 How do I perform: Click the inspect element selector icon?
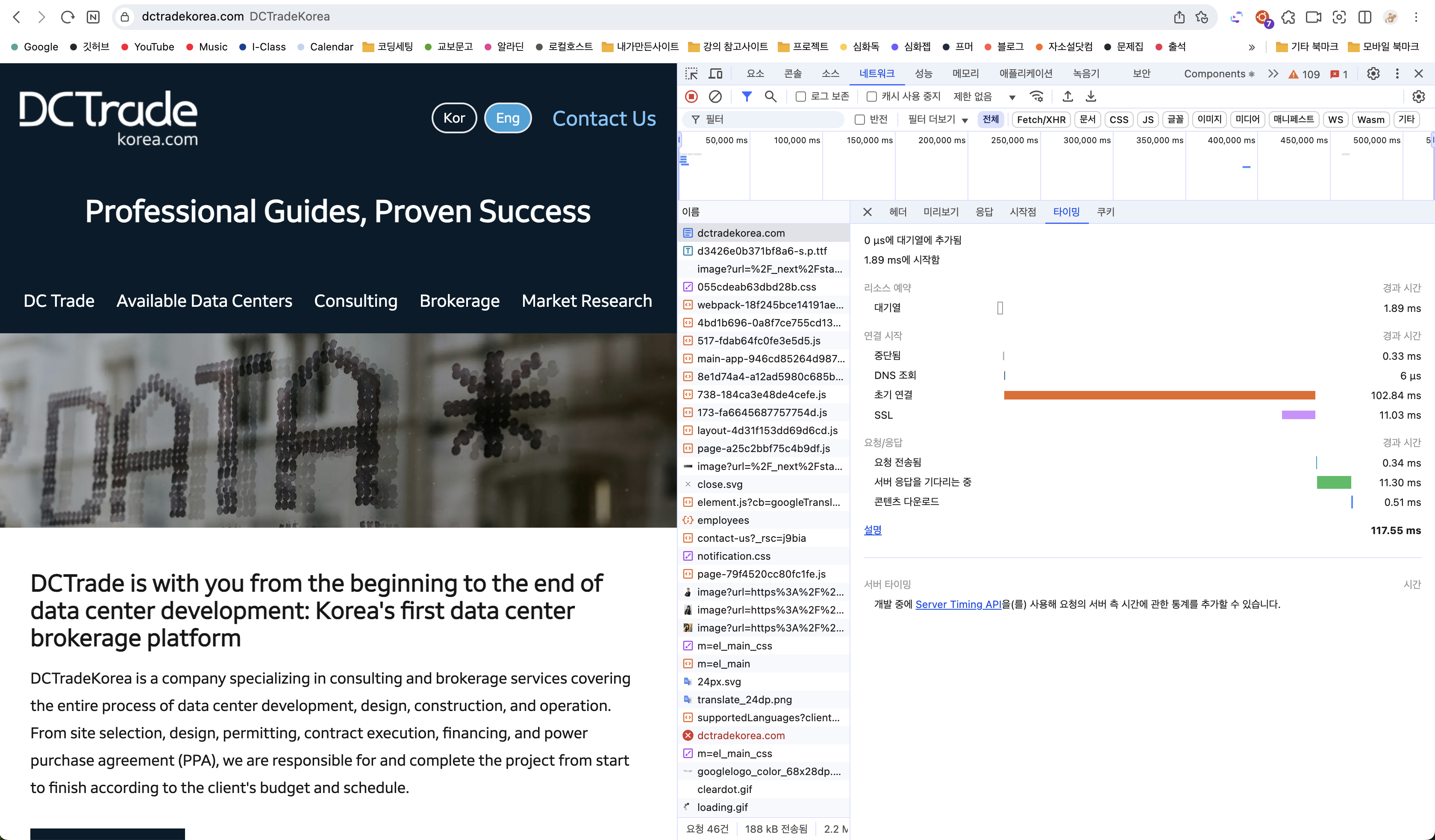coord(691,74)
